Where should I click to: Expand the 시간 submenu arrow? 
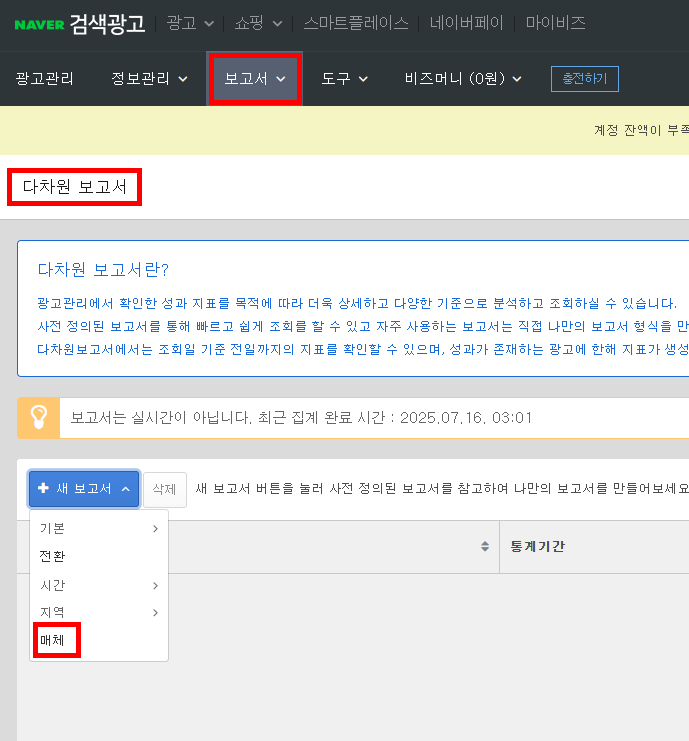point(155,586)
